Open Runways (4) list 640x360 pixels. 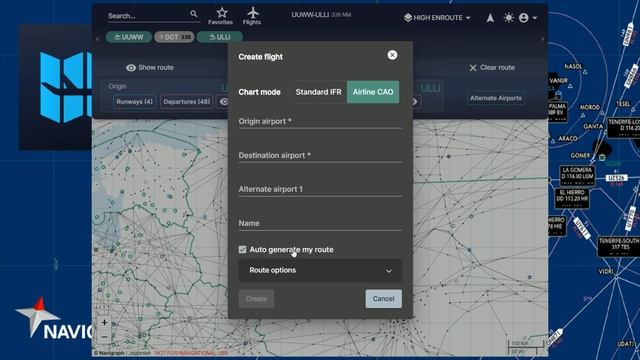click(134, 102)
